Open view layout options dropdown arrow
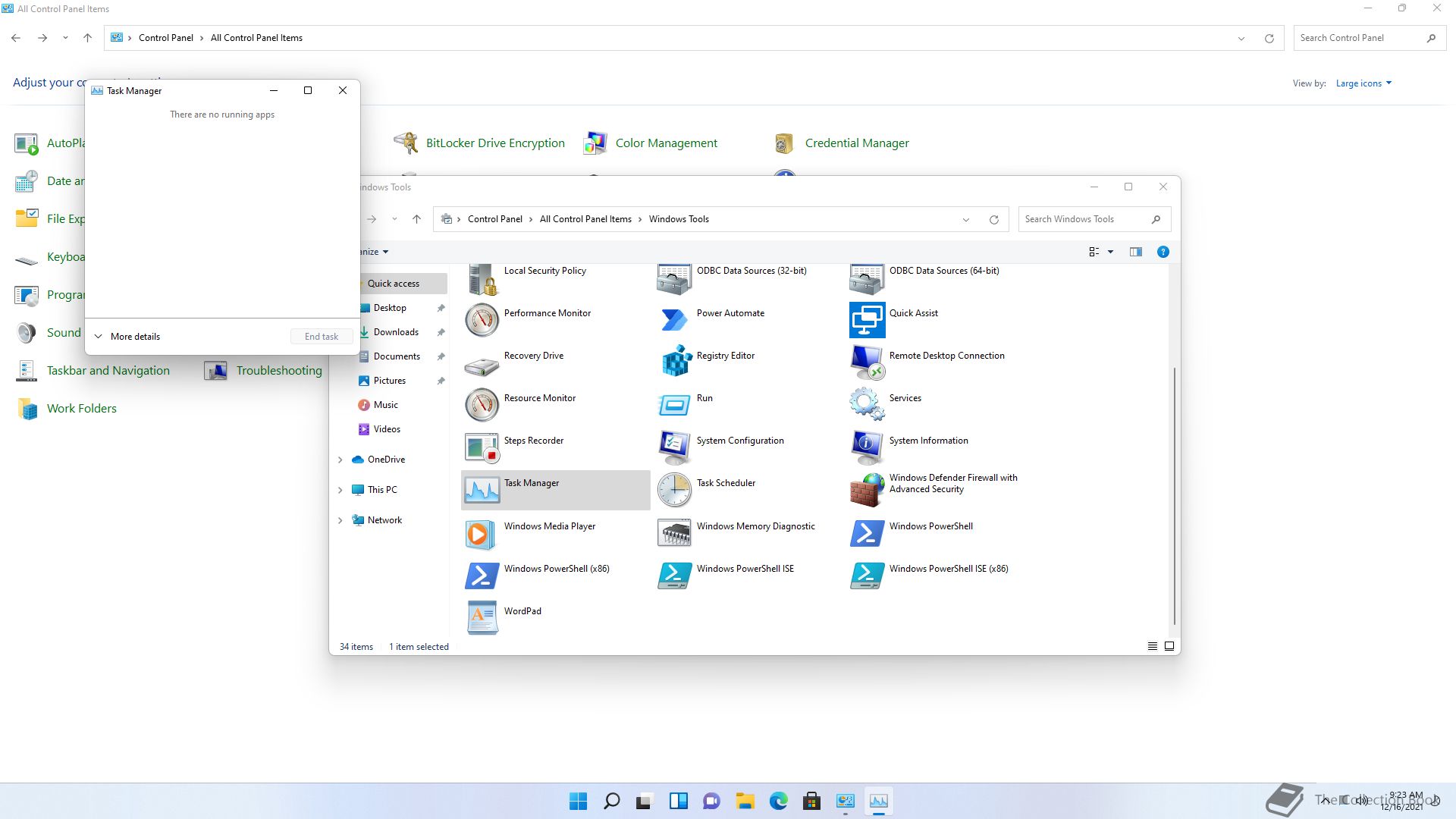This screenshot has width=1456, height=819. click(1110, 252)
